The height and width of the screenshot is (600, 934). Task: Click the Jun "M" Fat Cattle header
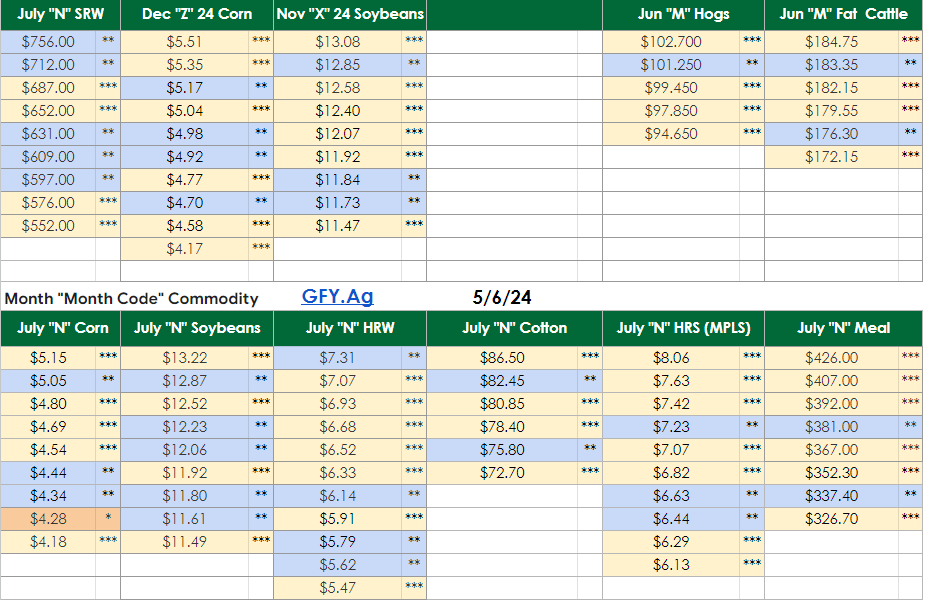click(x=843, y=14)
